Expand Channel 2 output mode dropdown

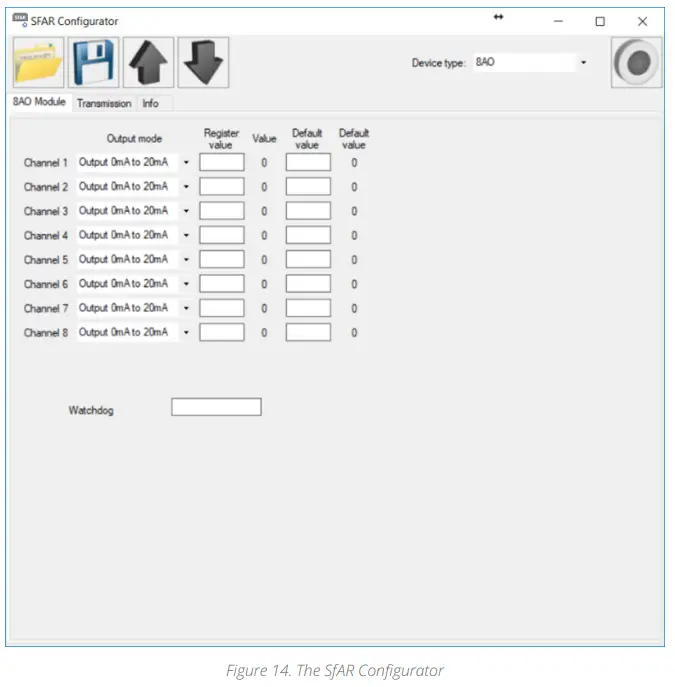click(x=186, y=187)
